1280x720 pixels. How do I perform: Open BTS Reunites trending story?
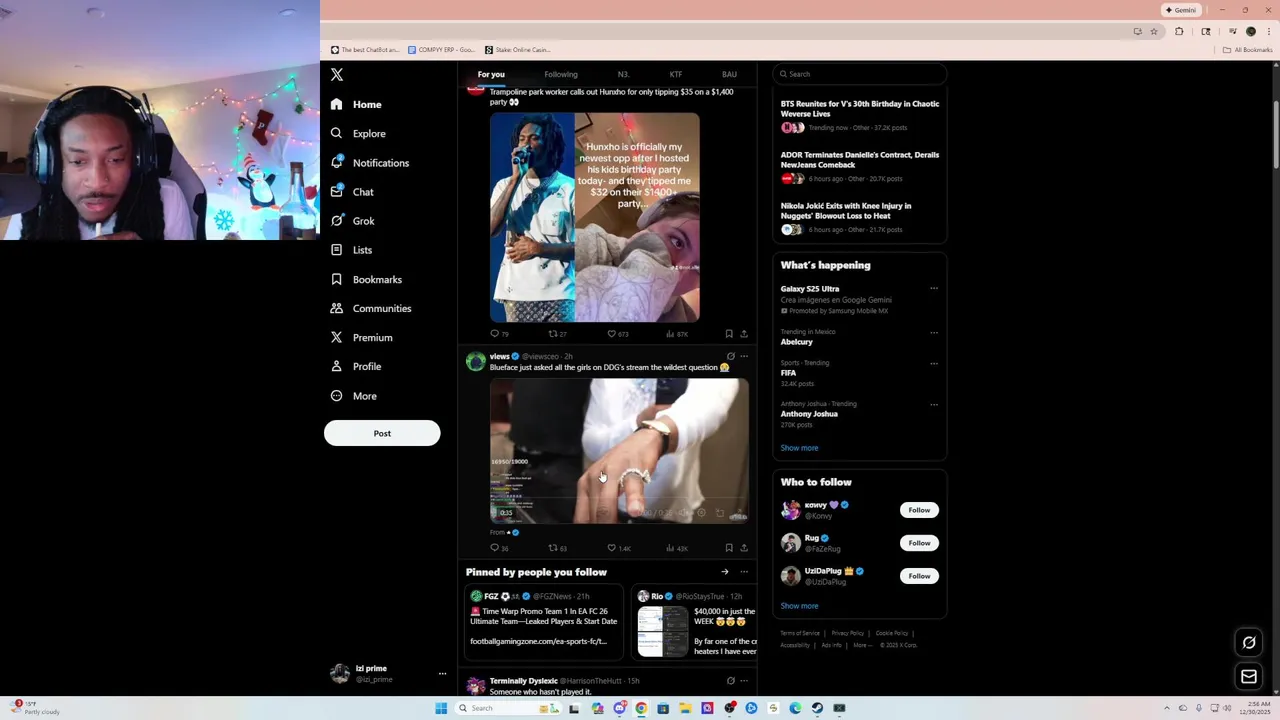point(860,115)
